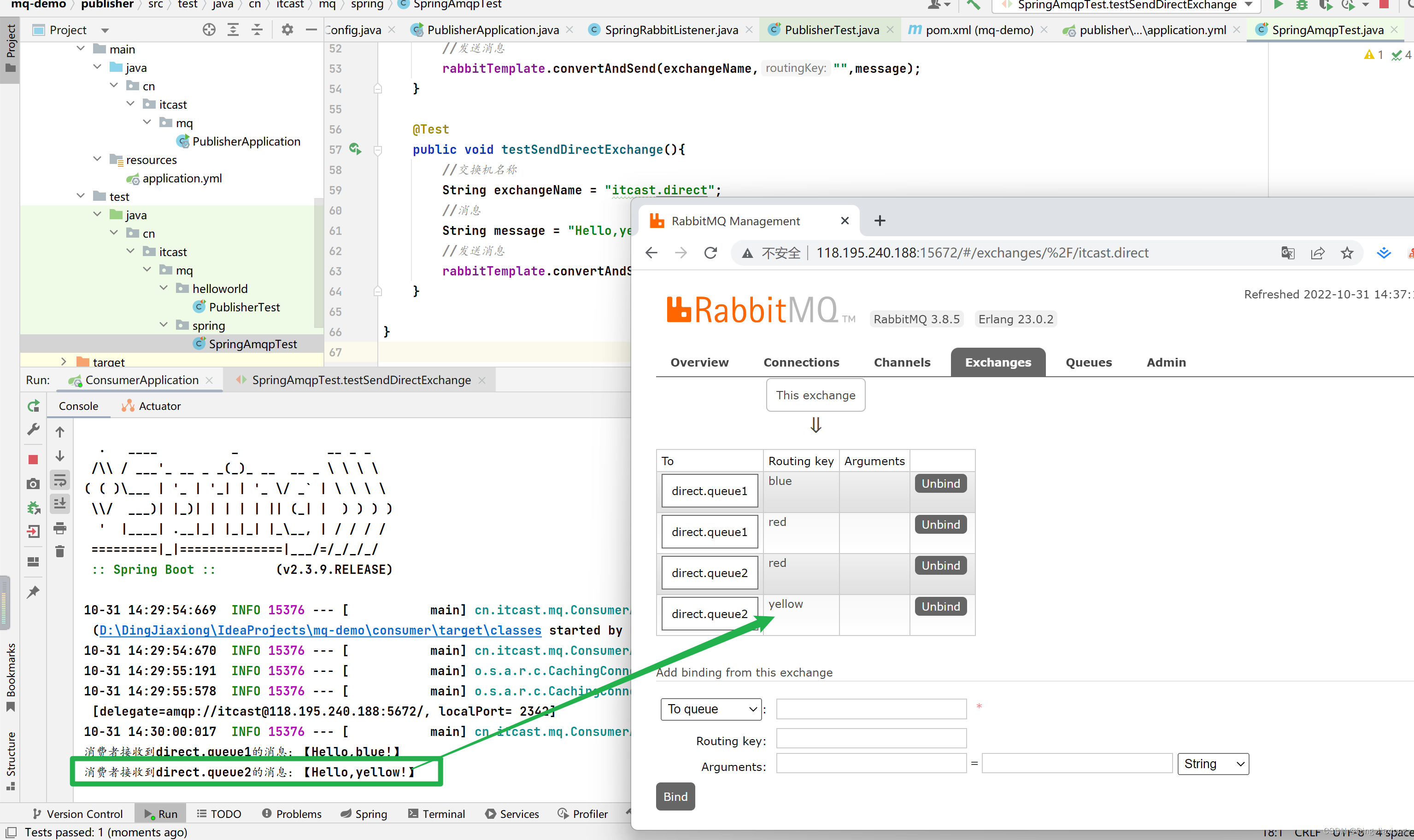Unbind direct.queue1 with routing key blue
Screen dimensions: 1414x840
[x=940, y=484]
